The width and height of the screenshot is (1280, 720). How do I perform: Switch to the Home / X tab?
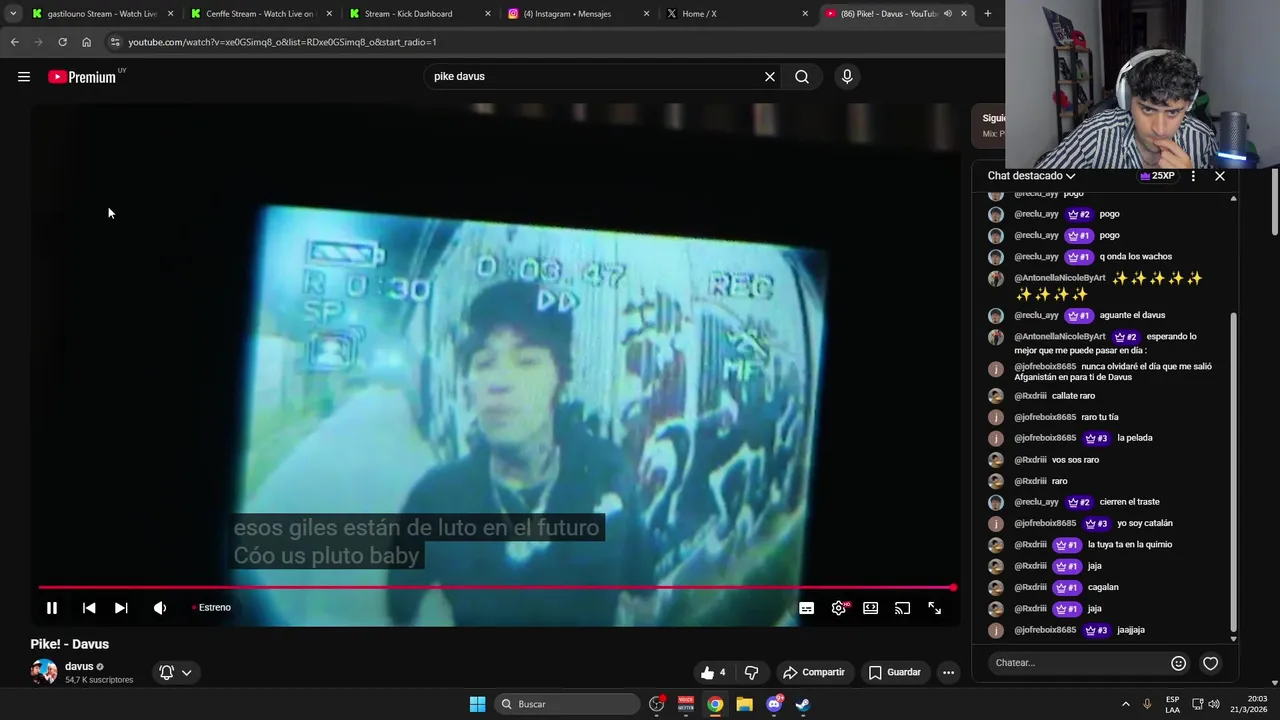[x=735, y=14]
